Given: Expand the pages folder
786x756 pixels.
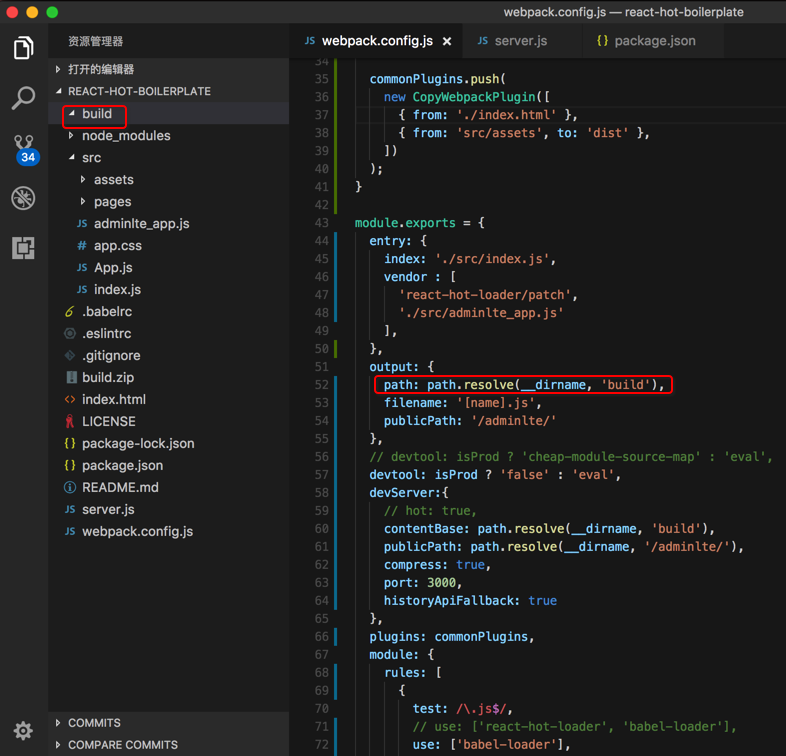Looking at the screenshot, I should 112,202.
